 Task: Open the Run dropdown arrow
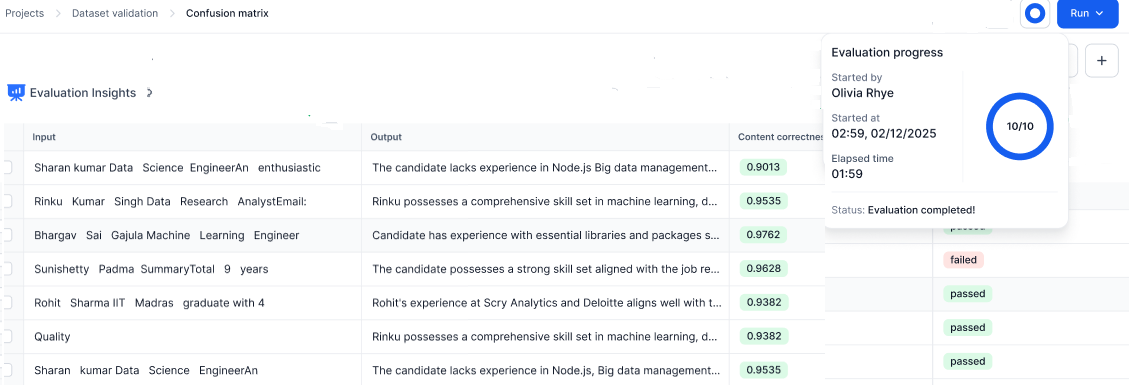click(1099, 14)
